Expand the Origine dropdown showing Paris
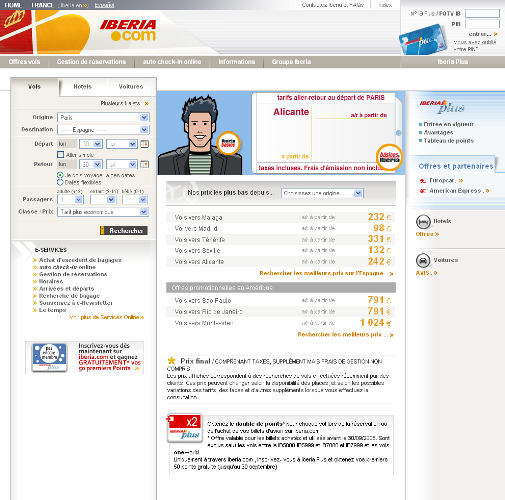 (x=103, y=117)
